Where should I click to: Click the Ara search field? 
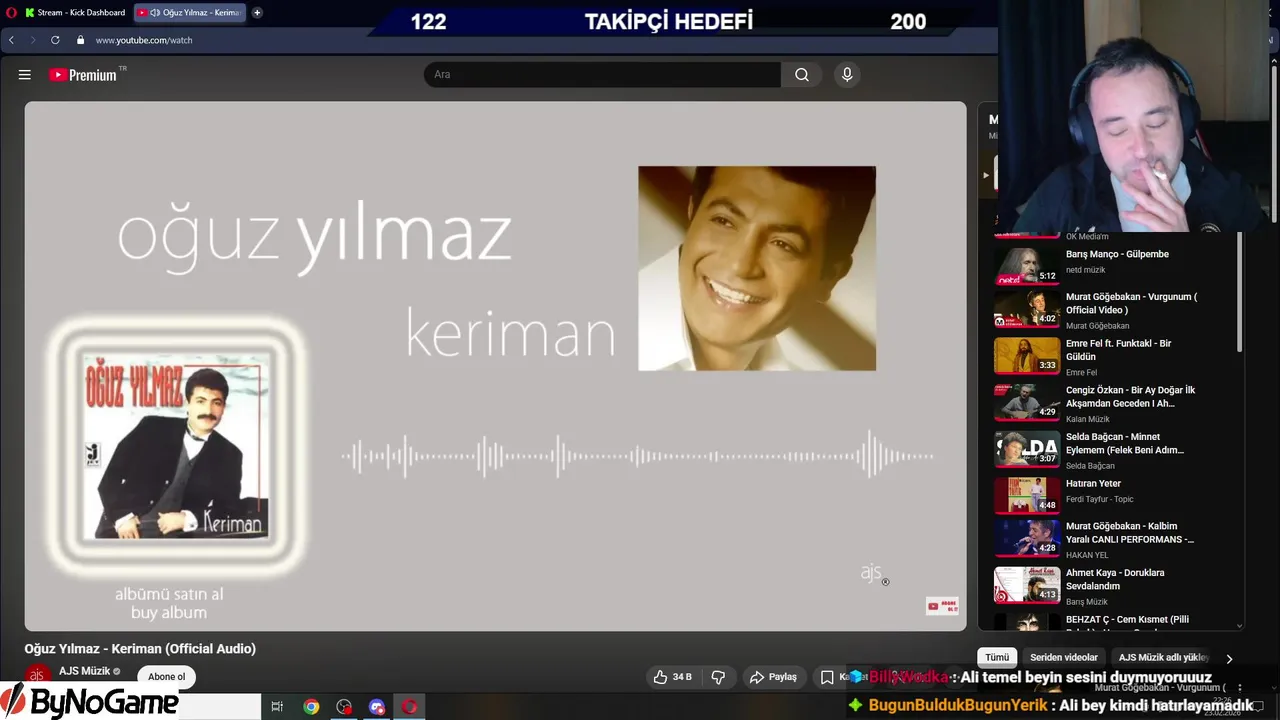tap(602, 75)
